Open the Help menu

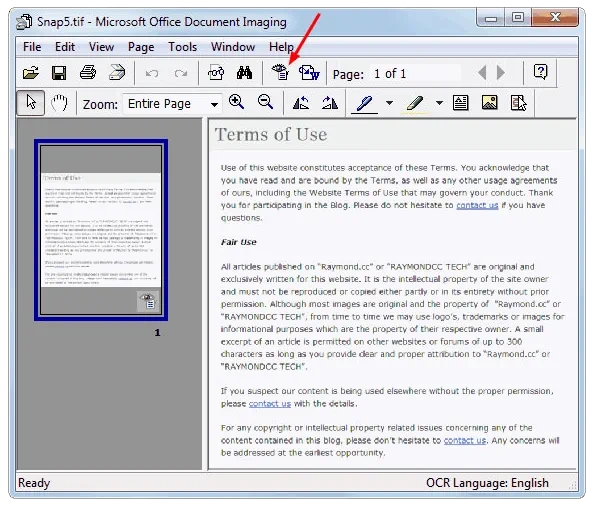pos(281,47)
